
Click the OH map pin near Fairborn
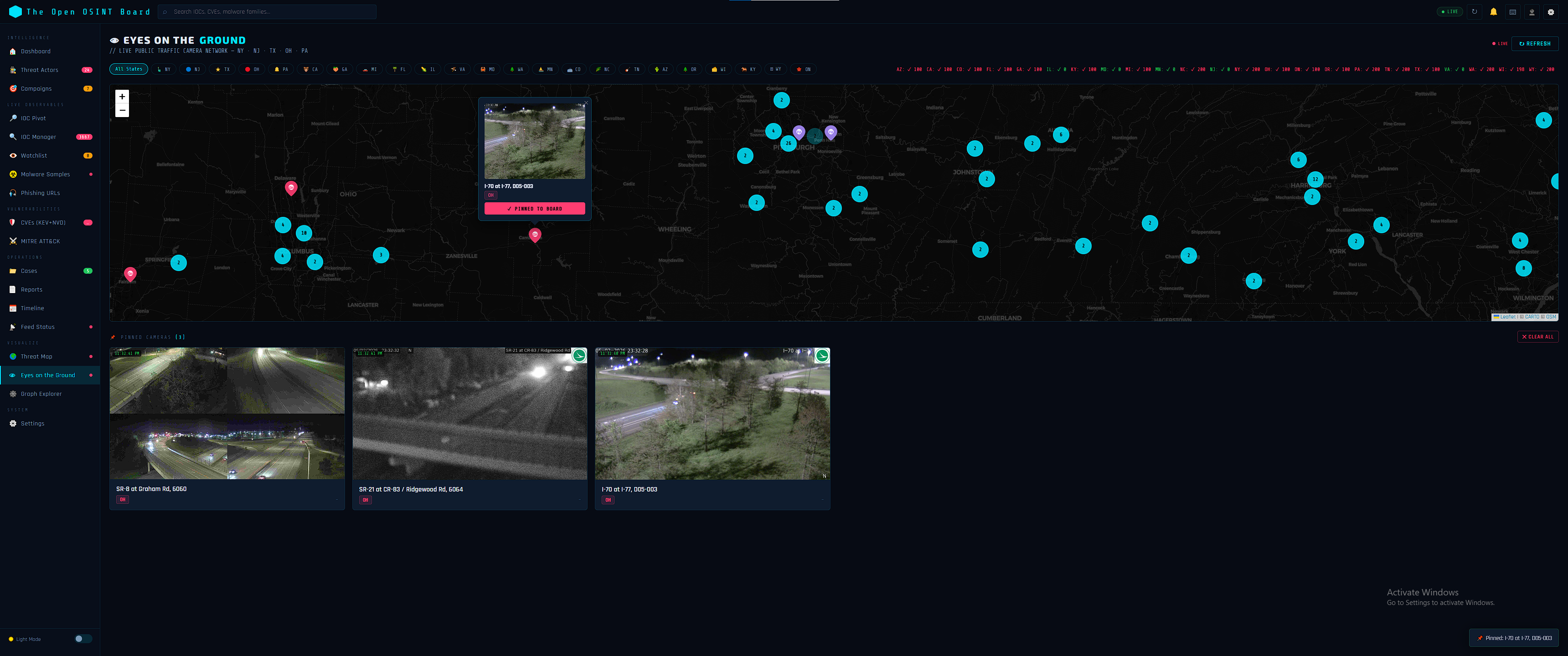click(130, 274)
